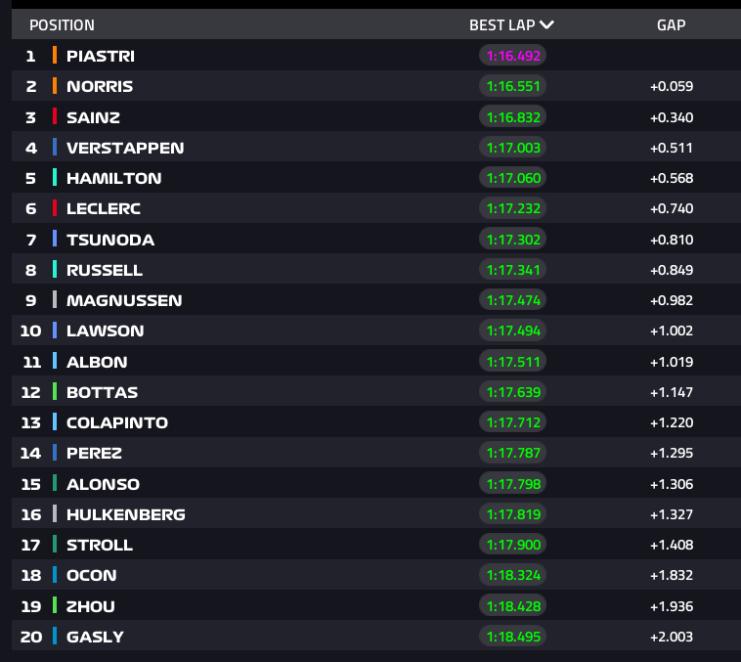The image size is (741, 662).
Task: Click the red team color bar beside Sainz
Action: coord(55,117)
